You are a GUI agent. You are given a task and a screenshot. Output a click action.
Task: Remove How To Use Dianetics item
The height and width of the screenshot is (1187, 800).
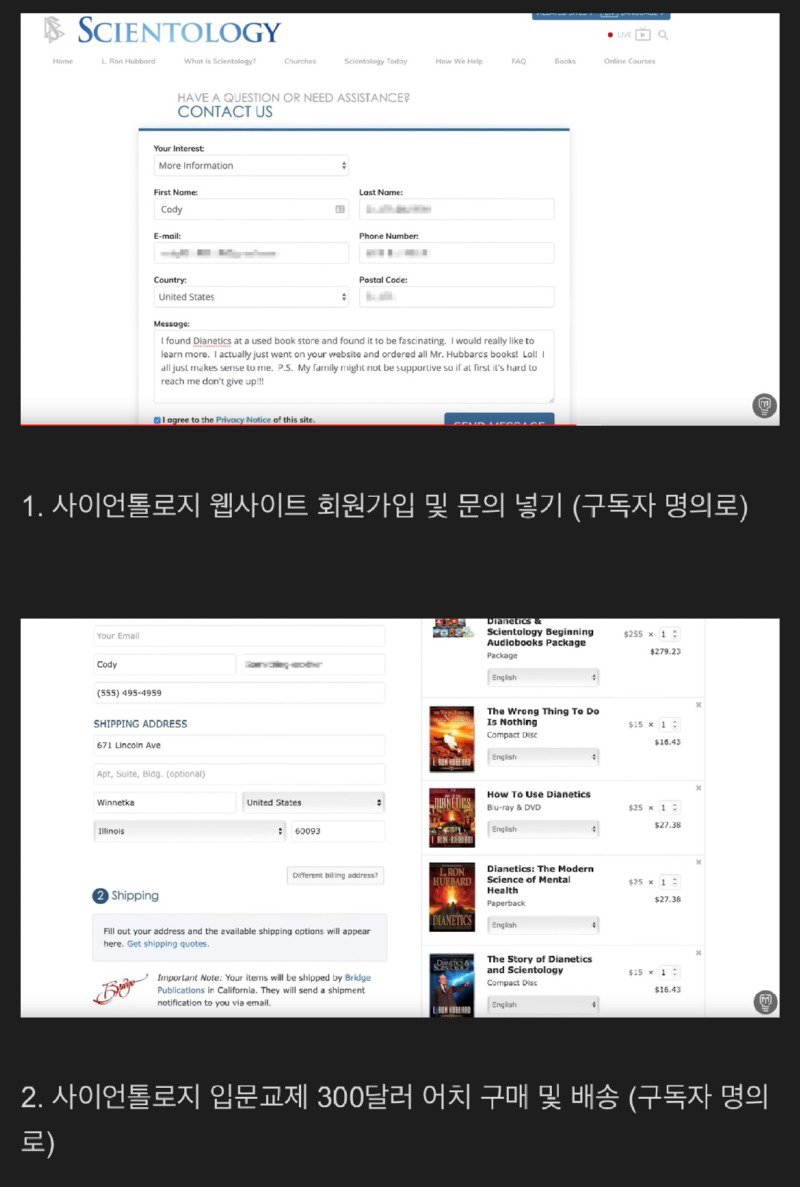(698, 788)
